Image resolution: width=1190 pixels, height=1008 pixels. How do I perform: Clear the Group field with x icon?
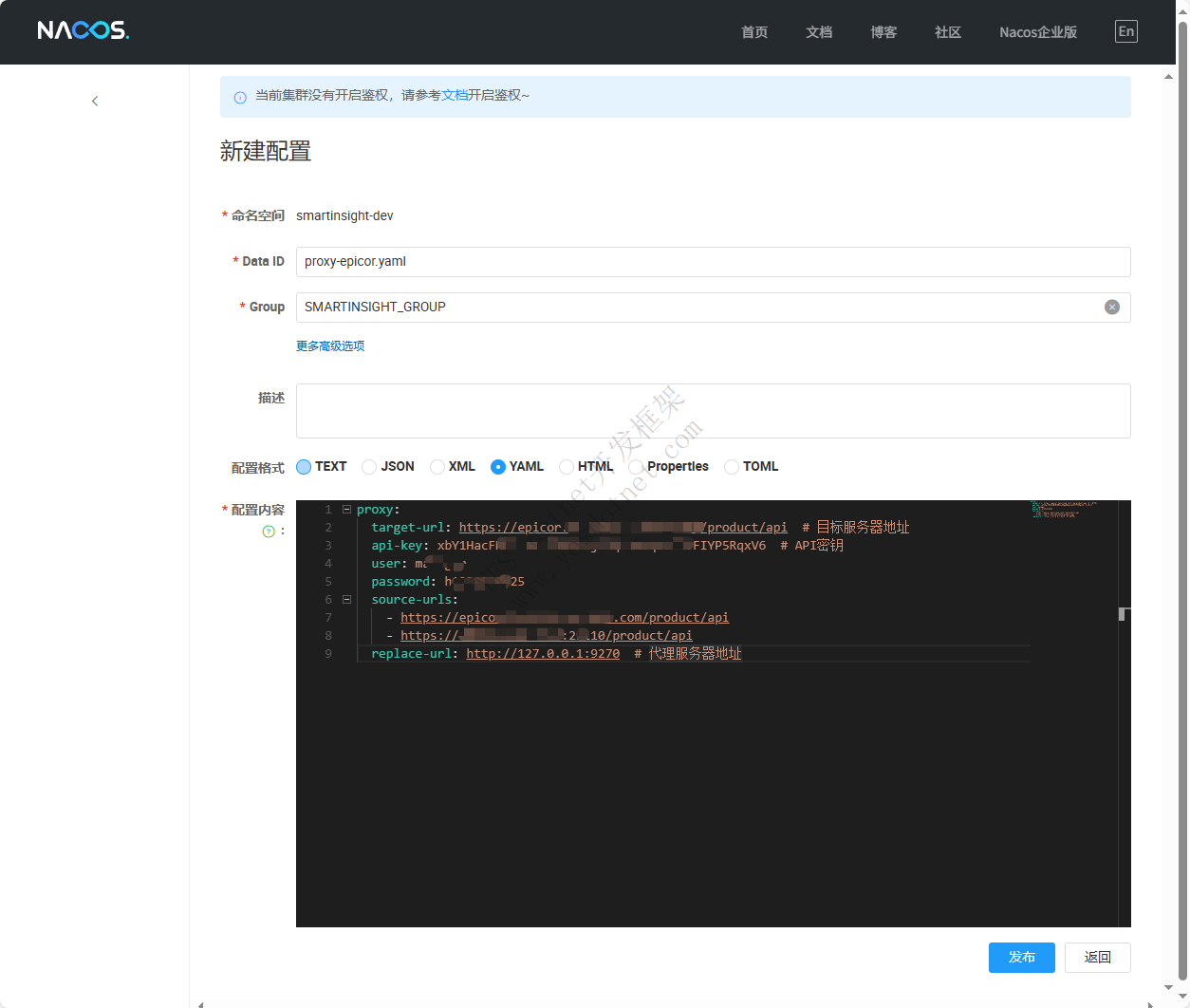point(1112,307)
